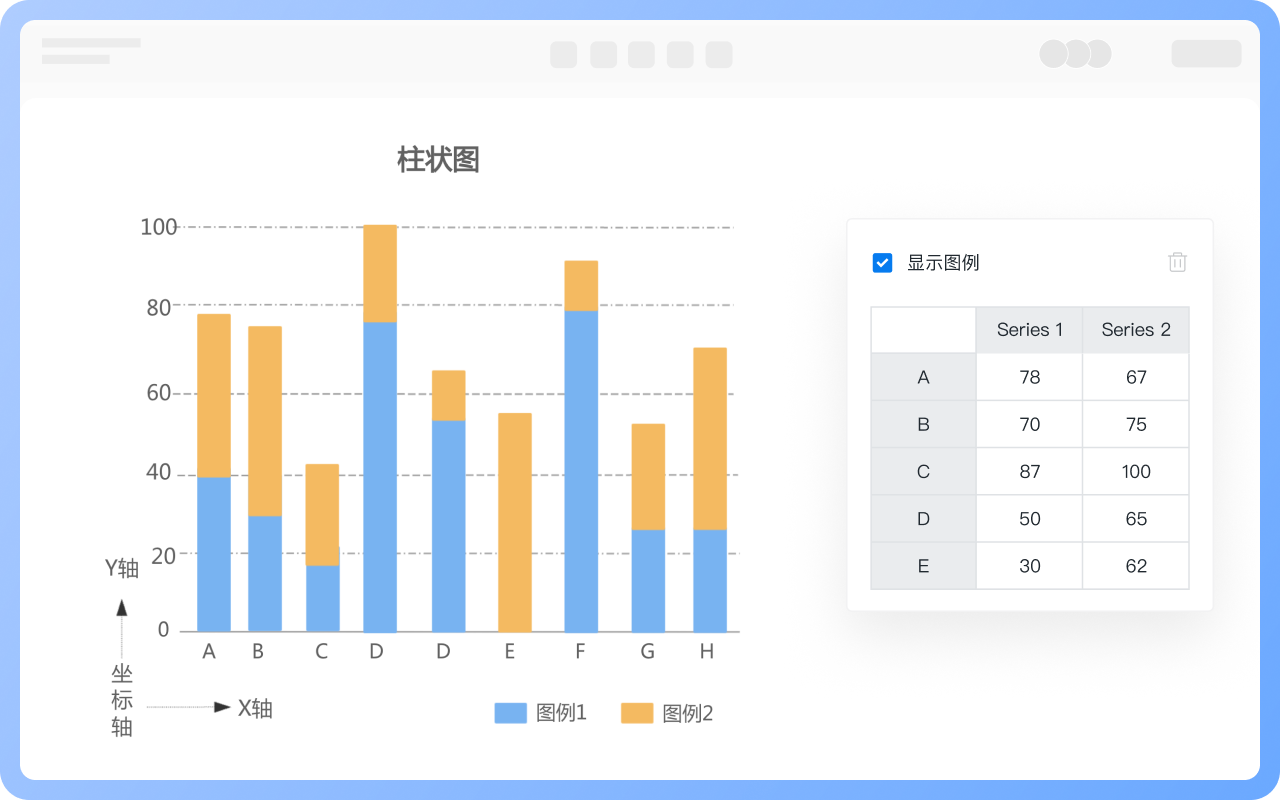Select the Series 2 column header
The image size is (1280, 800).
click(1135, 330)
